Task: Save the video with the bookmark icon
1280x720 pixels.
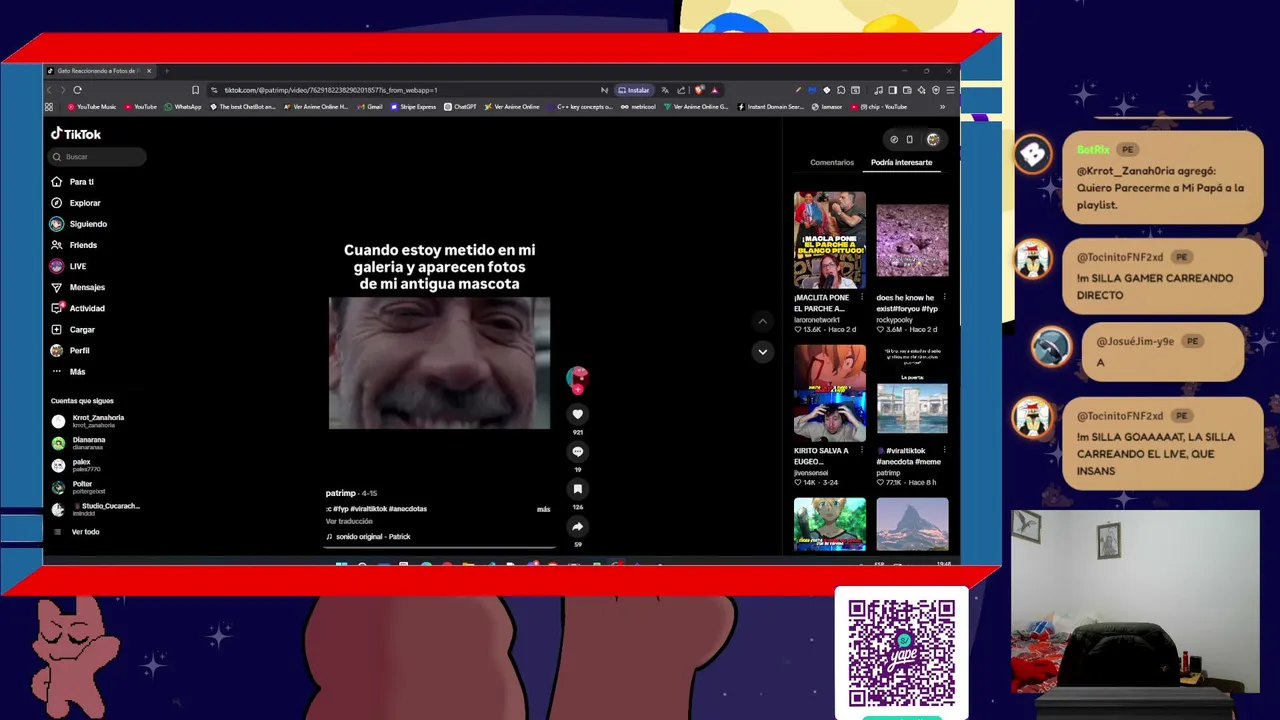Action: (577, 489)
